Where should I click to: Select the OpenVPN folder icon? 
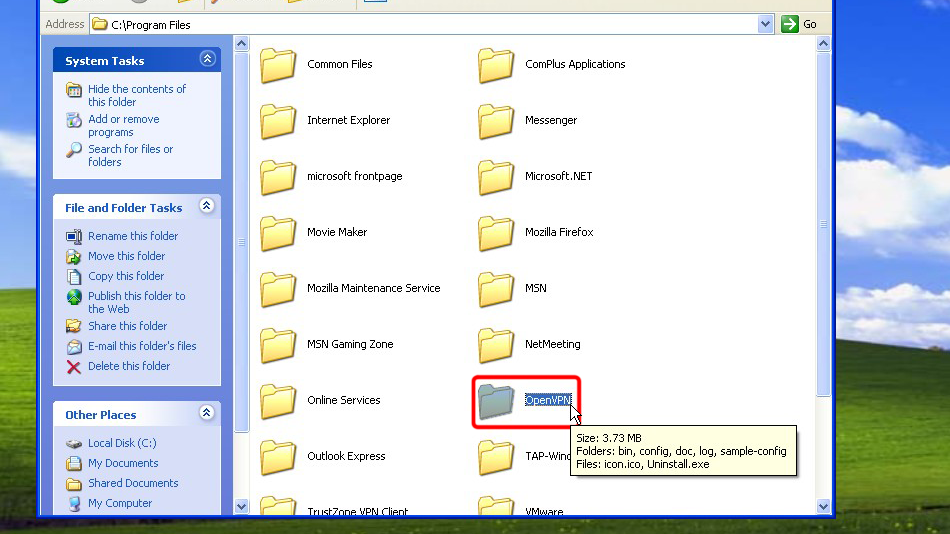tap(497, 401)
